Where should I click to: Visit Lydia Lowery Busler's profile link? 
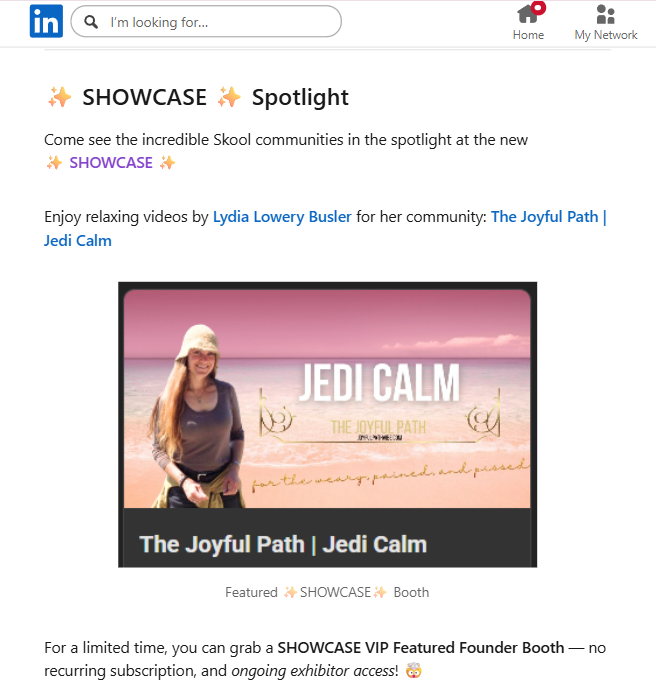click(282, 217)
